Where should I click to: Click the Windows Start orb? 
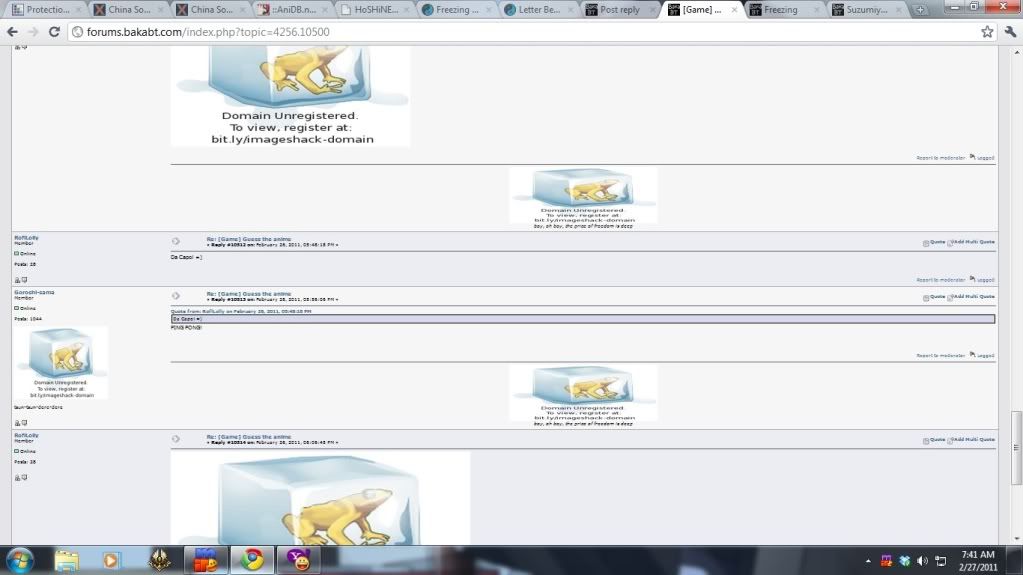pos(19,558)
